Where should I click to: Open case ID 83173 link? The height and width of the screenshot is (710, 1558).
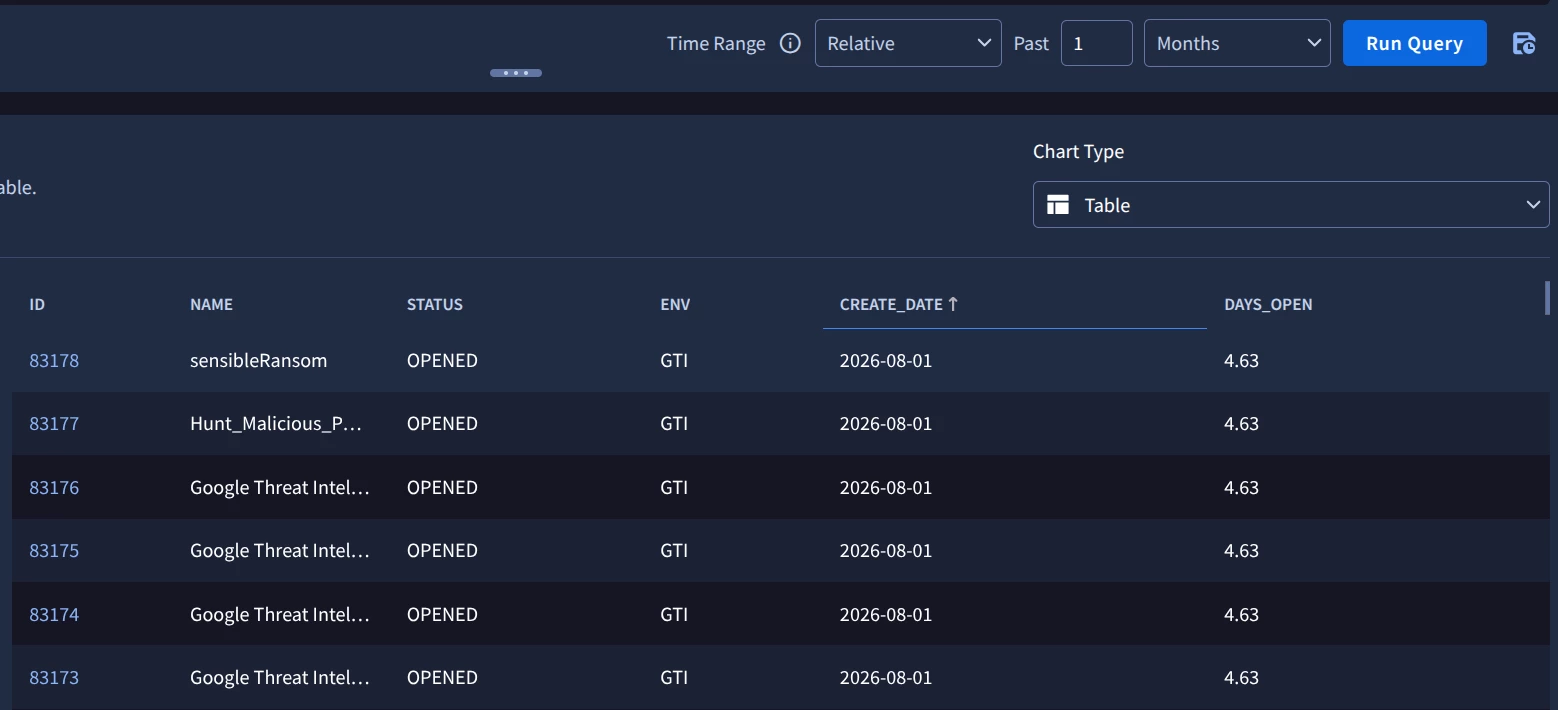[54, 677]
